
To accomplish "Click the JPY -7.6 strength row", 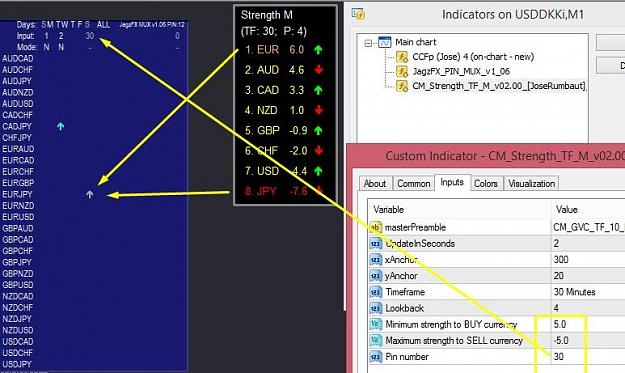I will pos(284,191).
